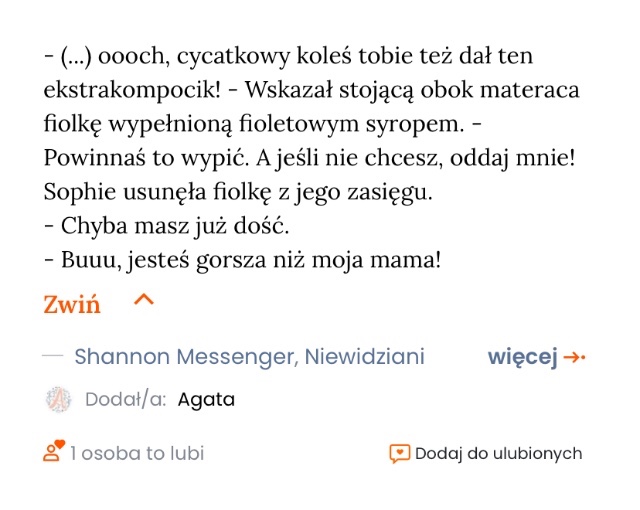This screenshot has width=640, height=510.
Task: Open the book title Niewidziani
Action: tap(365, 357)
